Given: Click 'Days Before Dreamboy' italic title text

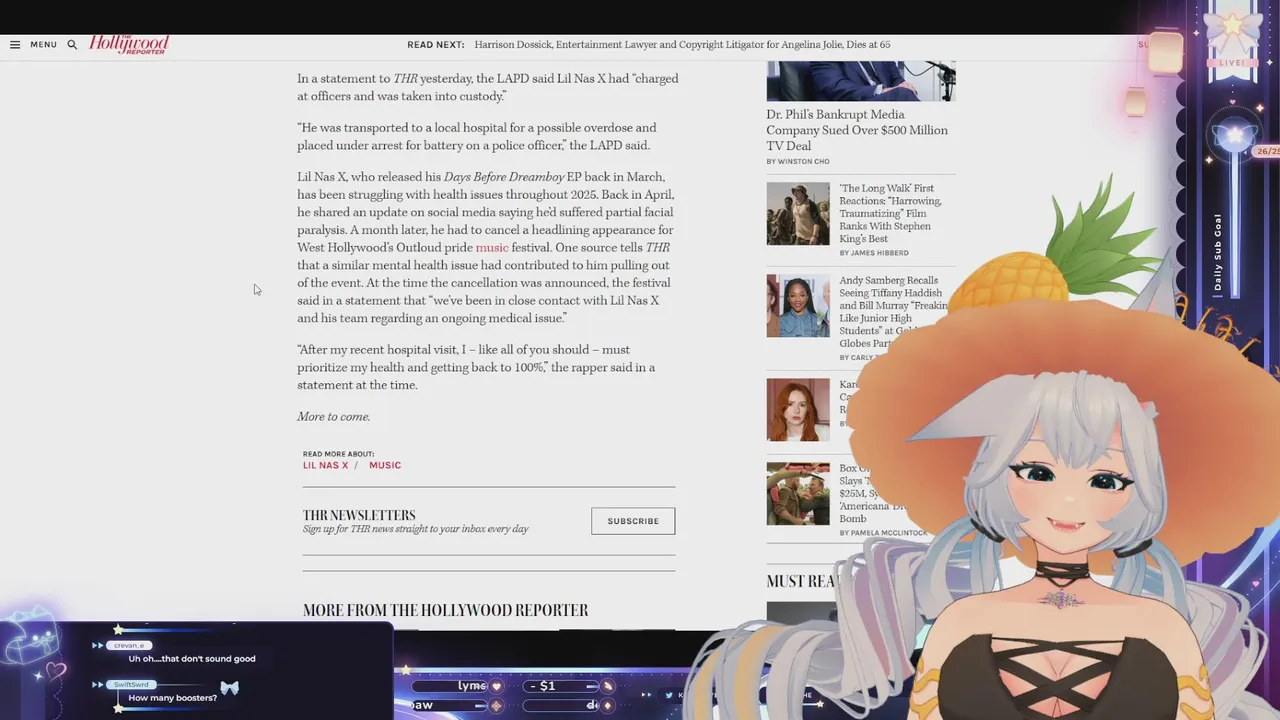Looking at the screenshot, I should click(x=504, y=177).
